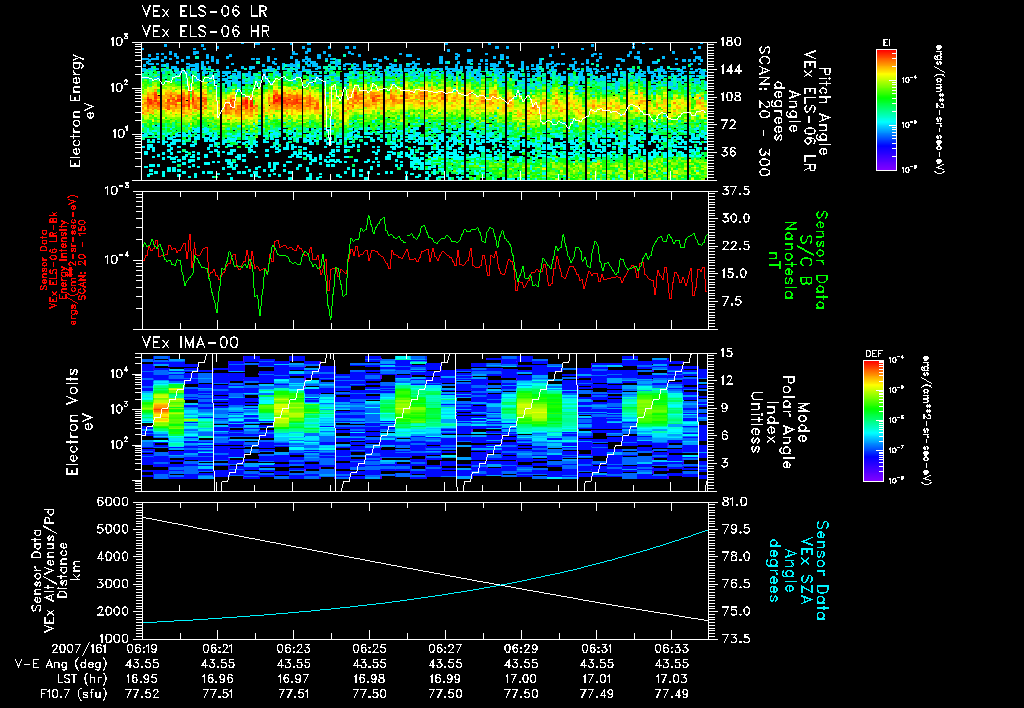Click the 78.0 SZA degrees tick label

point(735,556)
